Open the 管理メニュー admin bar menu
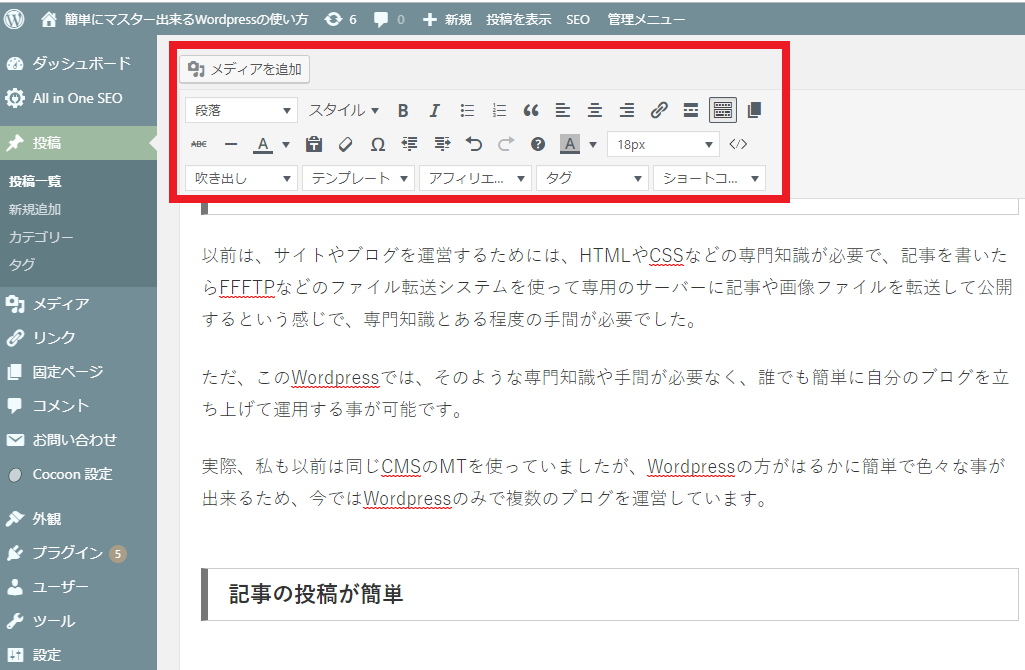Screen dimensions: 1025x670 (646, 20)
